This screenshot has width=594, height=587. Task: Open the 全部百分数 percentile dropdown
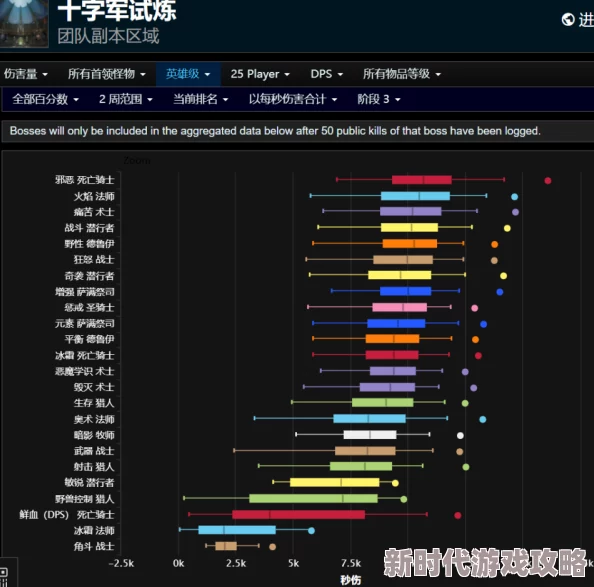pyautogui.click(x=45, y=100)
